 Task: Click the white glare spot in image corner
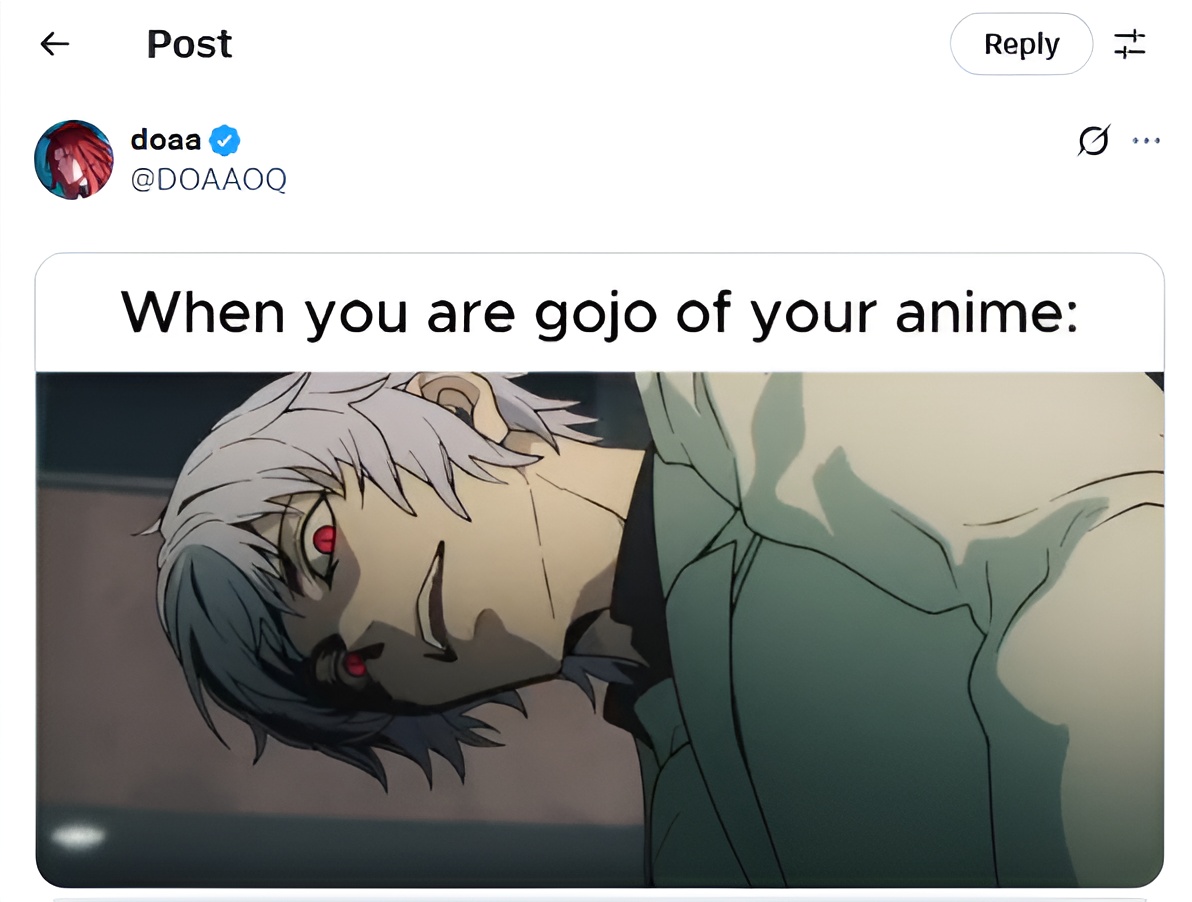pyautogui.click(x=78, y=836)
